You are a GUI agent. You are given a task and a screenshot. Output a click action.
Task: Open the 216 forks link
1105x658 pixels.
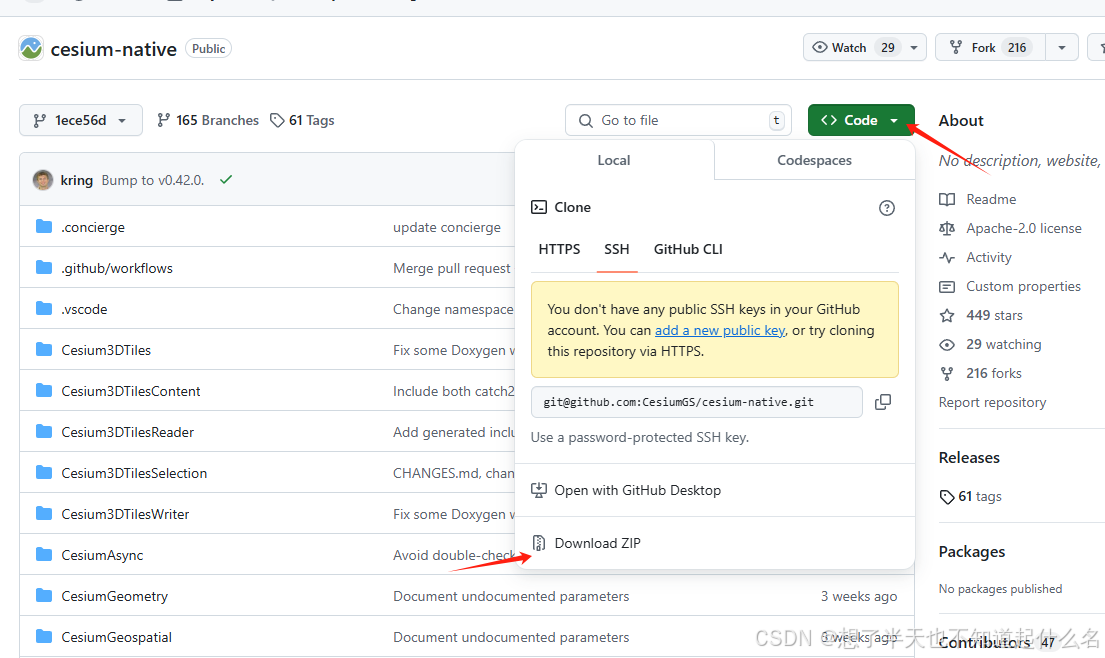(994, 373)
